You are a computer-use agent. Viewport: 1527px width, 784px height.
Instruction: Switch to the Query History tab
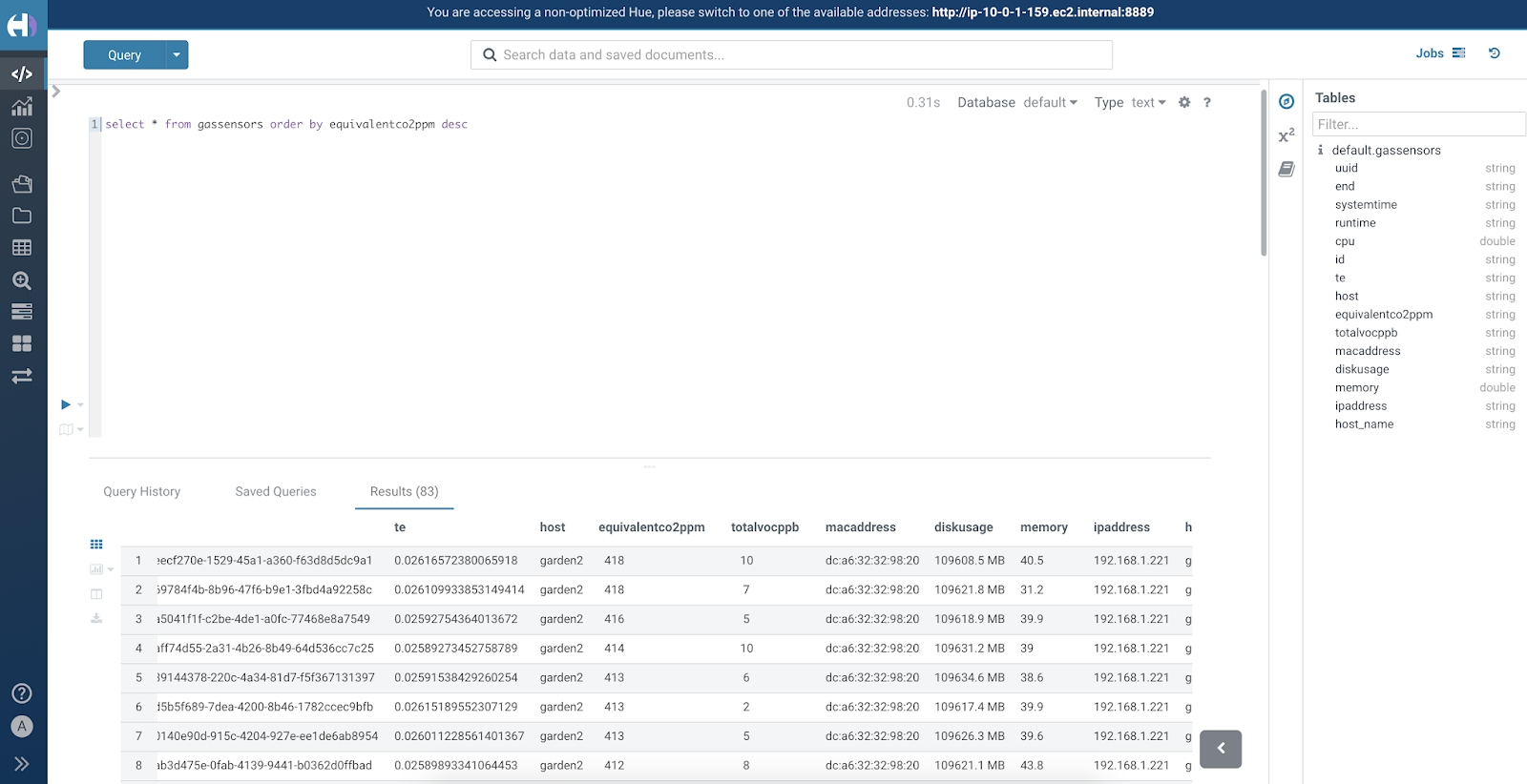click(x=142, y=491)
